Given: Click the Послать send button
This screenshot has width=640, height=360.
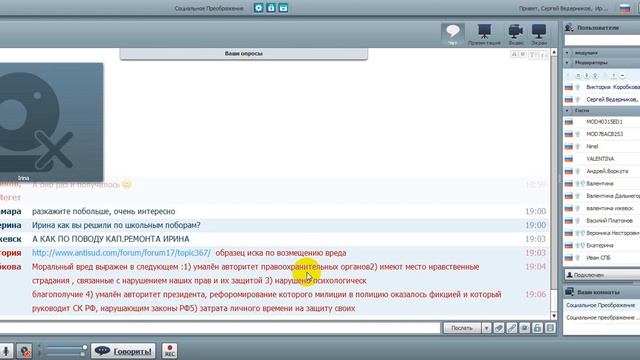Looking at the screenshot, I should coord(462,328).
